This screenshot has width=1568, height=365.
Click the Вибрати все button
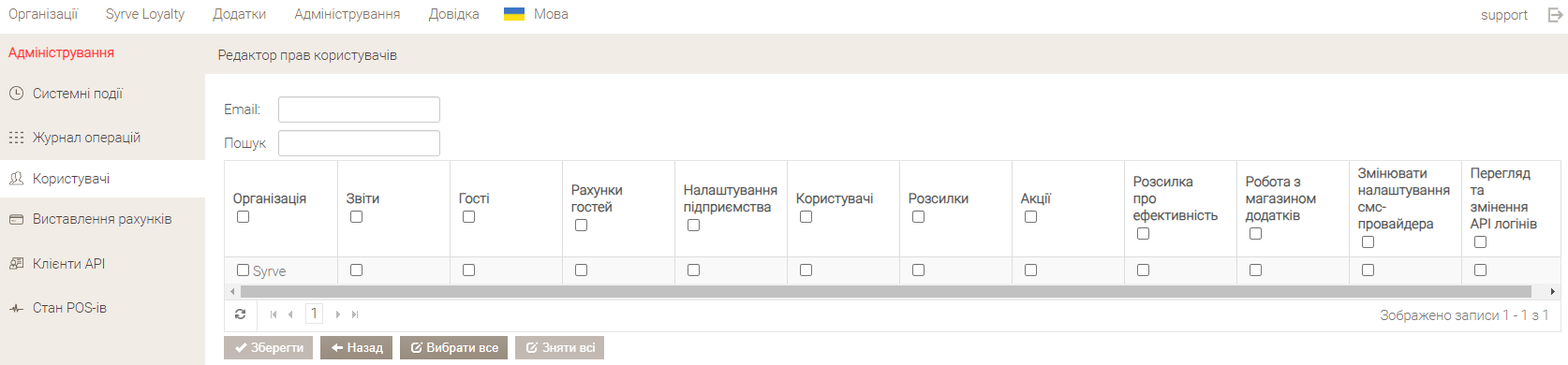point(454,347)
